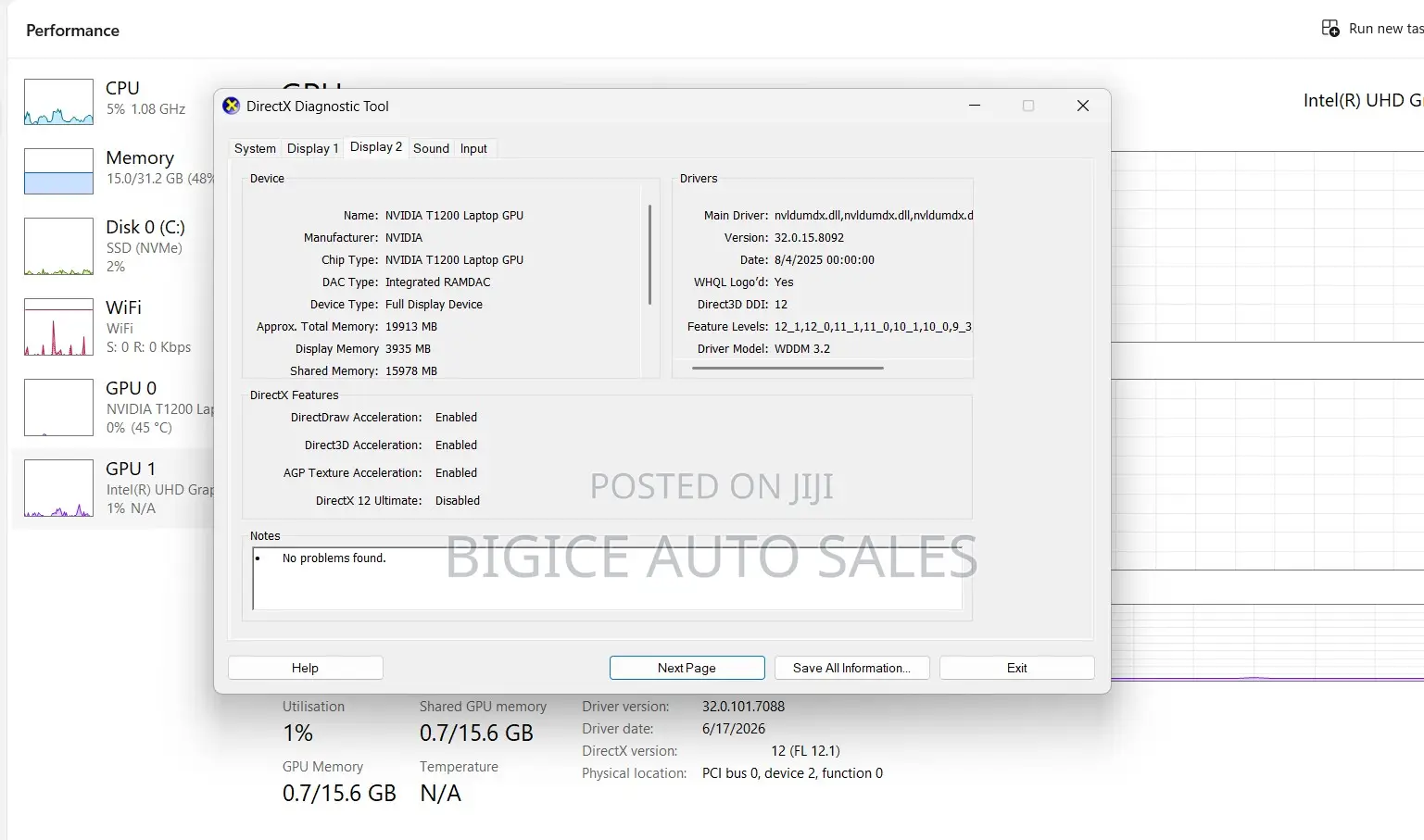Click DAC Type value Integrated RAMDAC
This screenshot has height=840, width=1424.
(438, 282)
